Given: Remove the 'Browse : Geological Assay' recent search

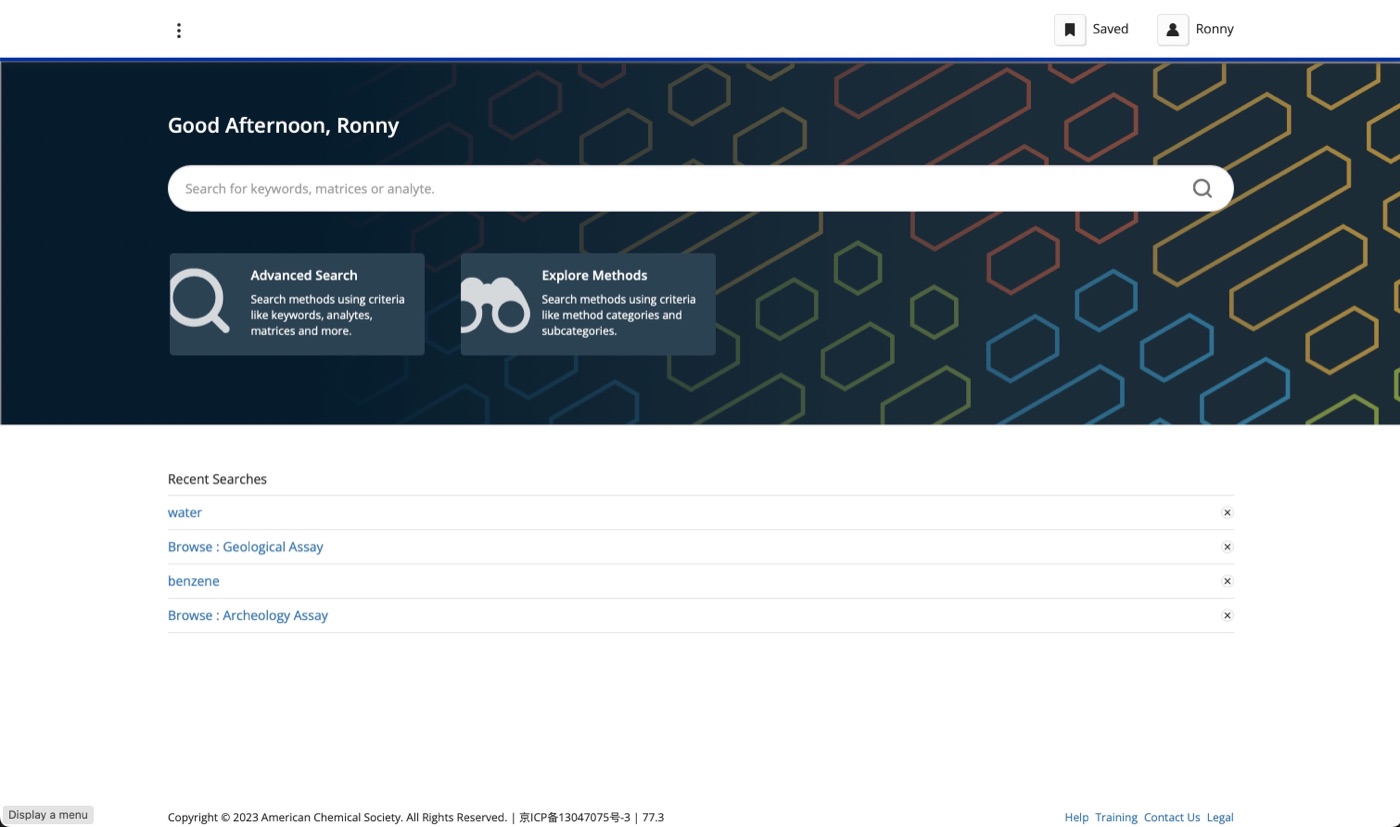Looking at the screenshot, I should pos(1227,547).
